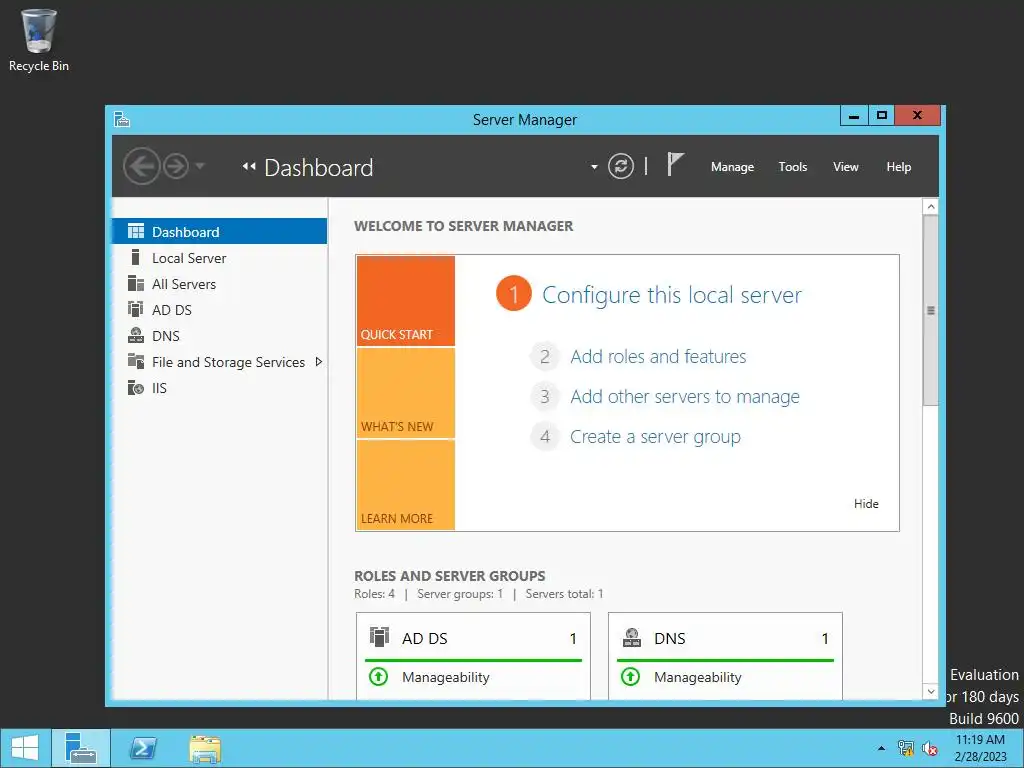Select Local Server in the sidebar
This screenshot has width=1024, height=768.
click(219, 258)
